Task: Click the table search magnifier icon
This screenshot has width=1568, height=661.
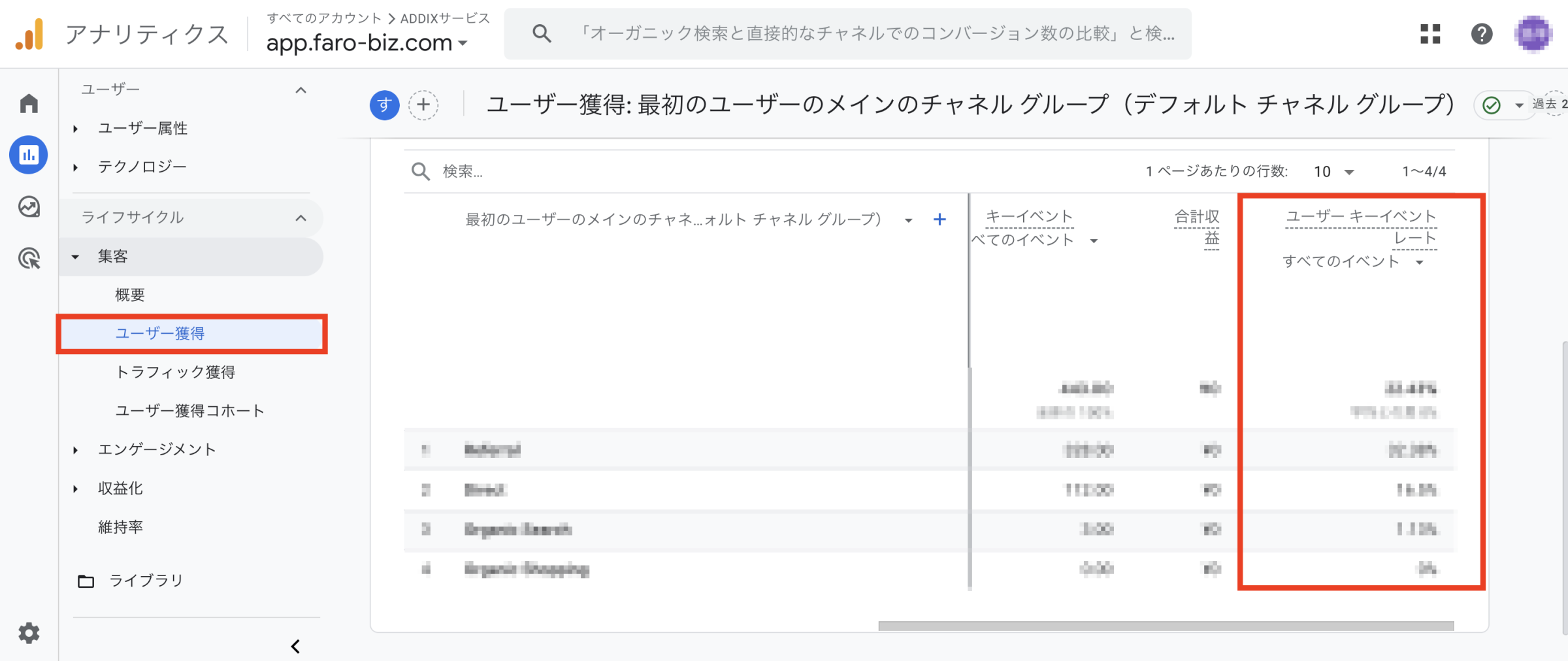Action: (420, 172)
